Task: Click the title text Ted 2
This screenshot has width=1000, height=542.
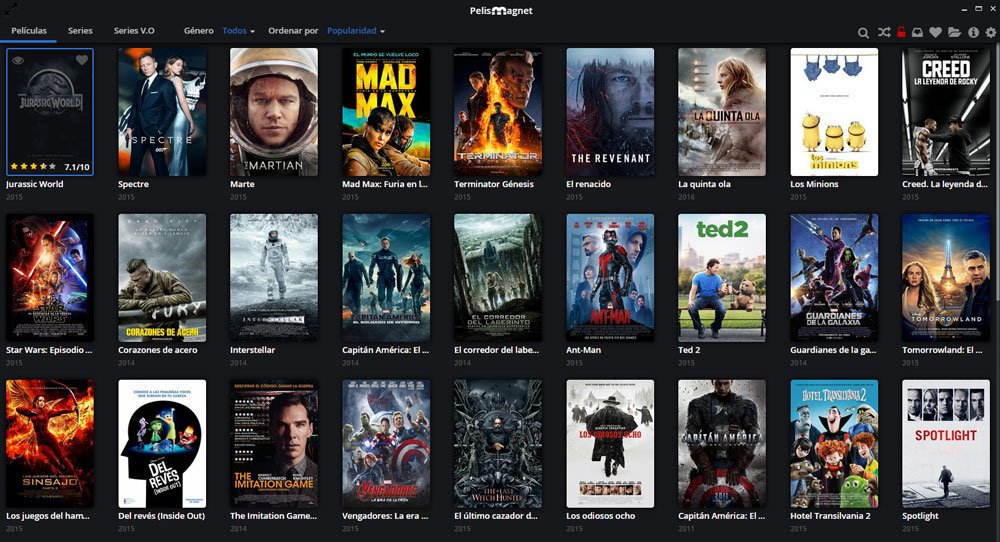Action: pos(689,350)
